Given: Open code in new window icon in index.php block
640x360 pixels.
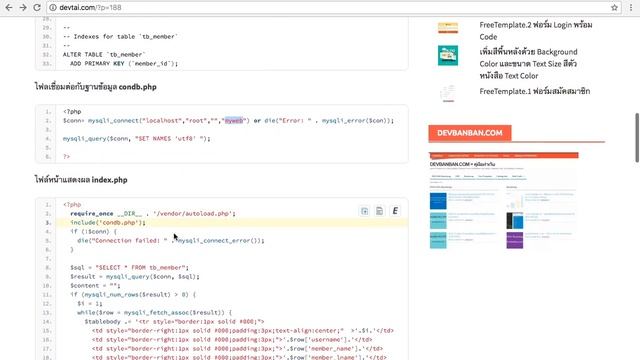Looking at the screenshot, I should click(x=364, y=211).
